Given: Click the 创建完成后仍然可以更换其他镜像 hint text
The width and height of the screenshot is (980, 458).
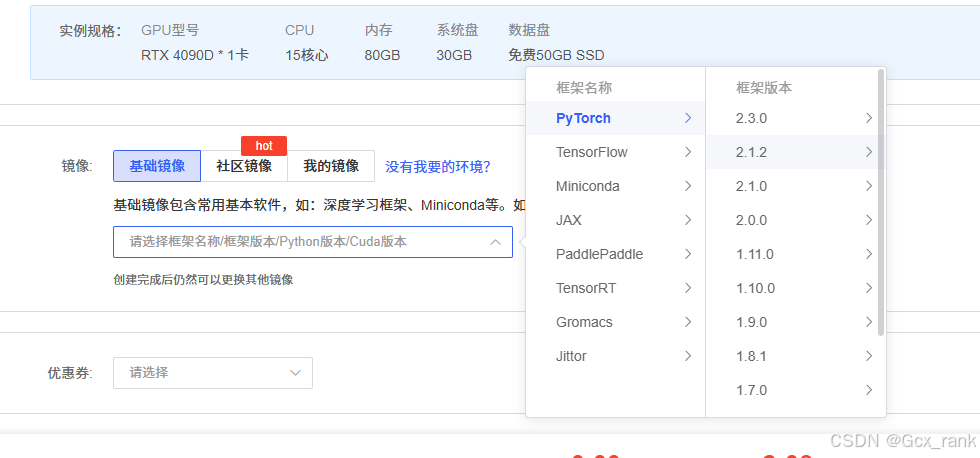Looking at the screenshot, I should pyautogui.click(x=203, y=280).
